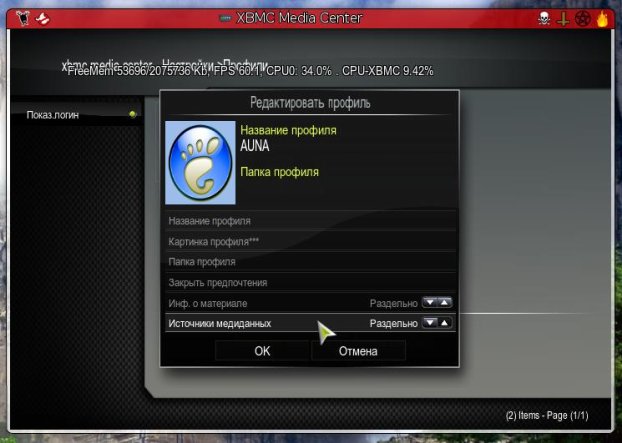Viewport: 622px width, 443px height.
Task: Click the yellow Папка профиля heading
Action: (280, 172)
